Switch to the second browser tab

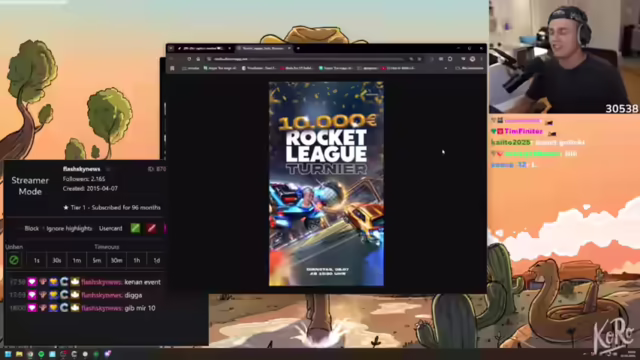(x=263, y=48)
